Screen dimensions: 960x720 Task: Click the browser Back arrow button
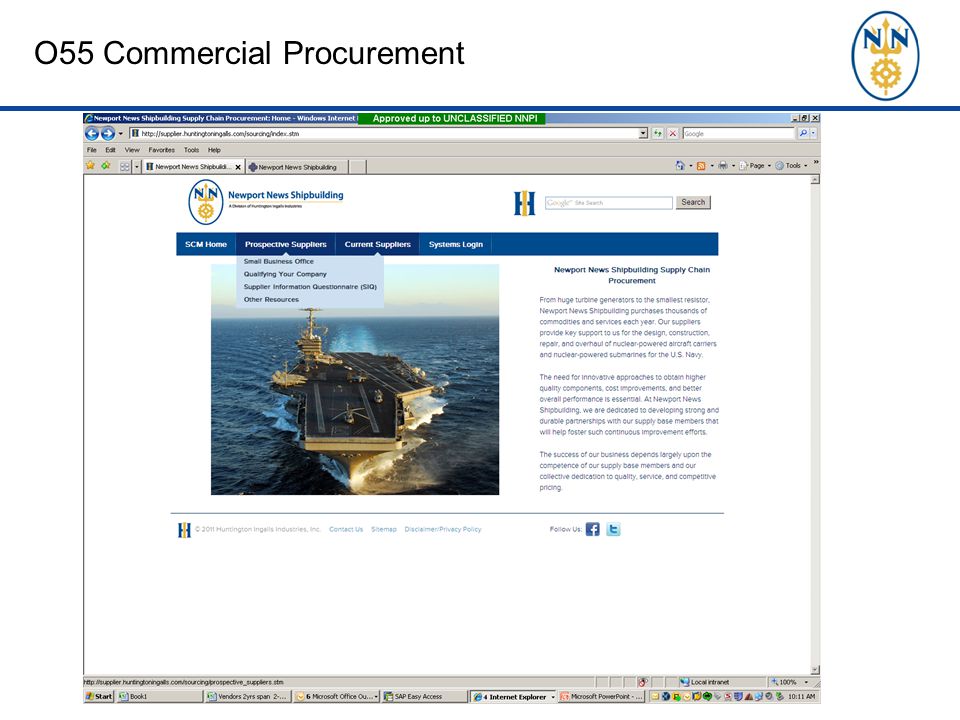[92, 133]
